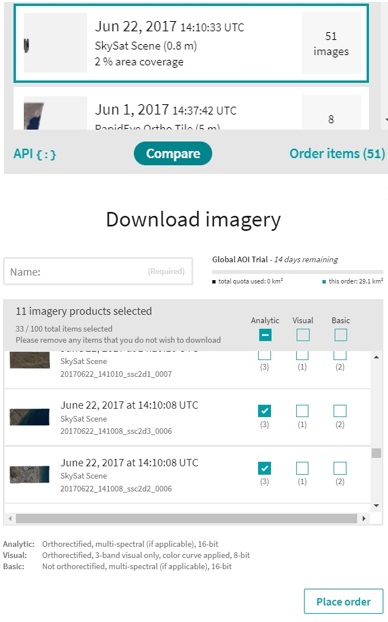Screen dimensions: 388x622
Task: Check Basic for scene ssc2d2_0006
Action: [340, 468]
